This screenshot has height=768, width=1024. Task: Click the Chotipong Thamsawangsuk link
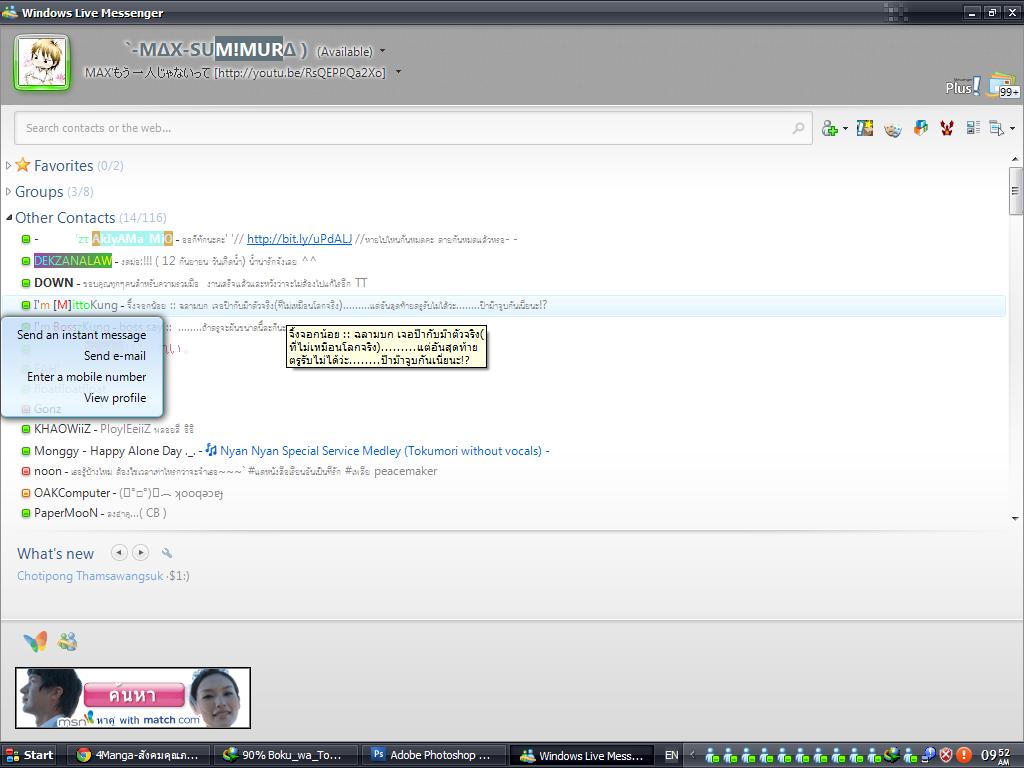tap(90, 576)
